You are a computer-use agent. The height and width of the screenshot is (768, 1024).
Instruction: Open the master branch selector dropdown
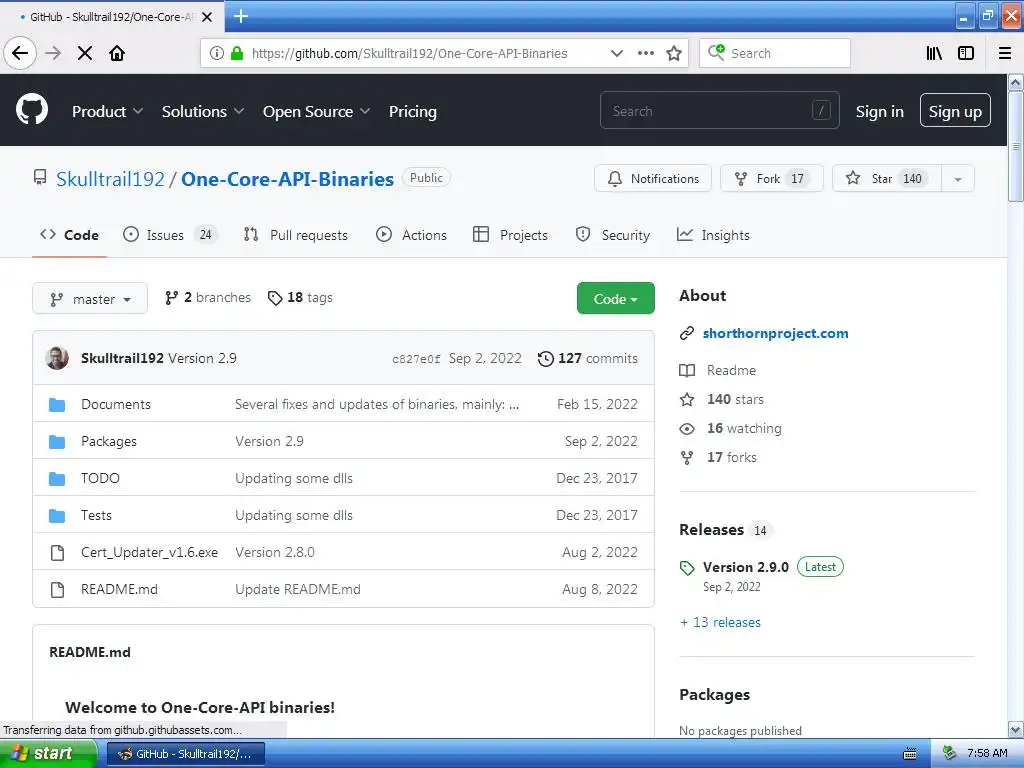click(x=90, y=298)
